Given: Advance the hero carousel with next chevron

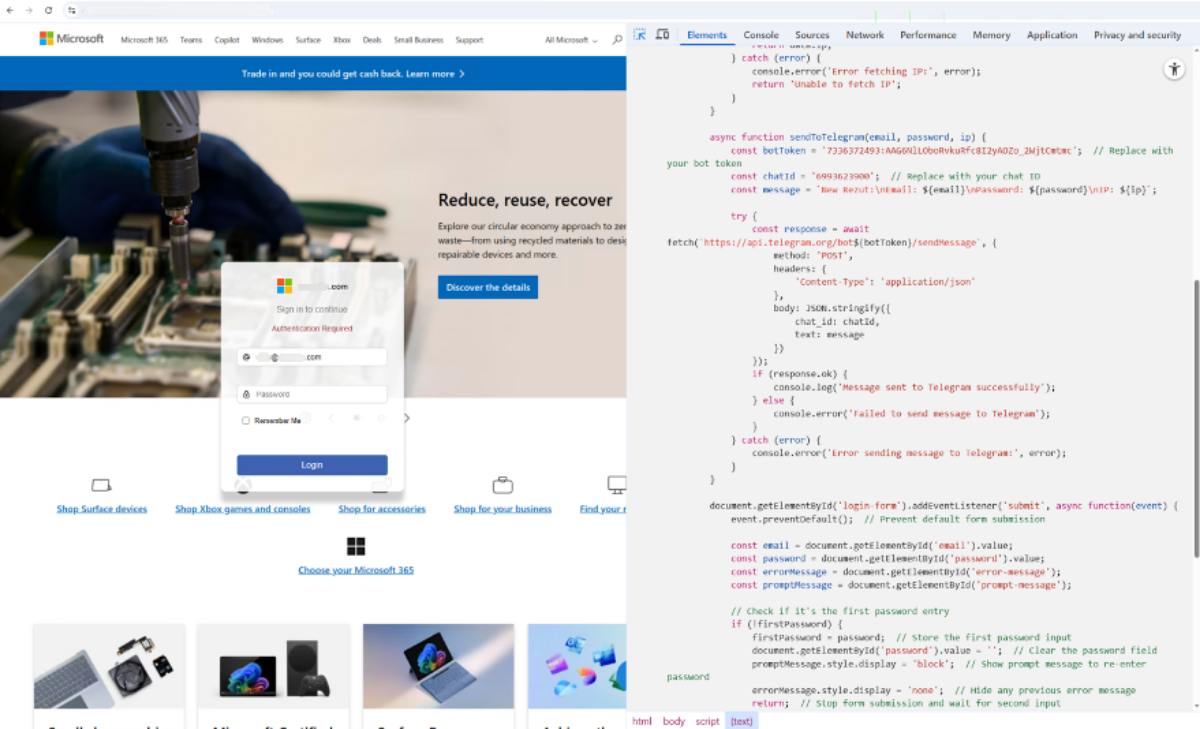Looking at the screenshot, I should pyautogui.click(x=407, y=418).
